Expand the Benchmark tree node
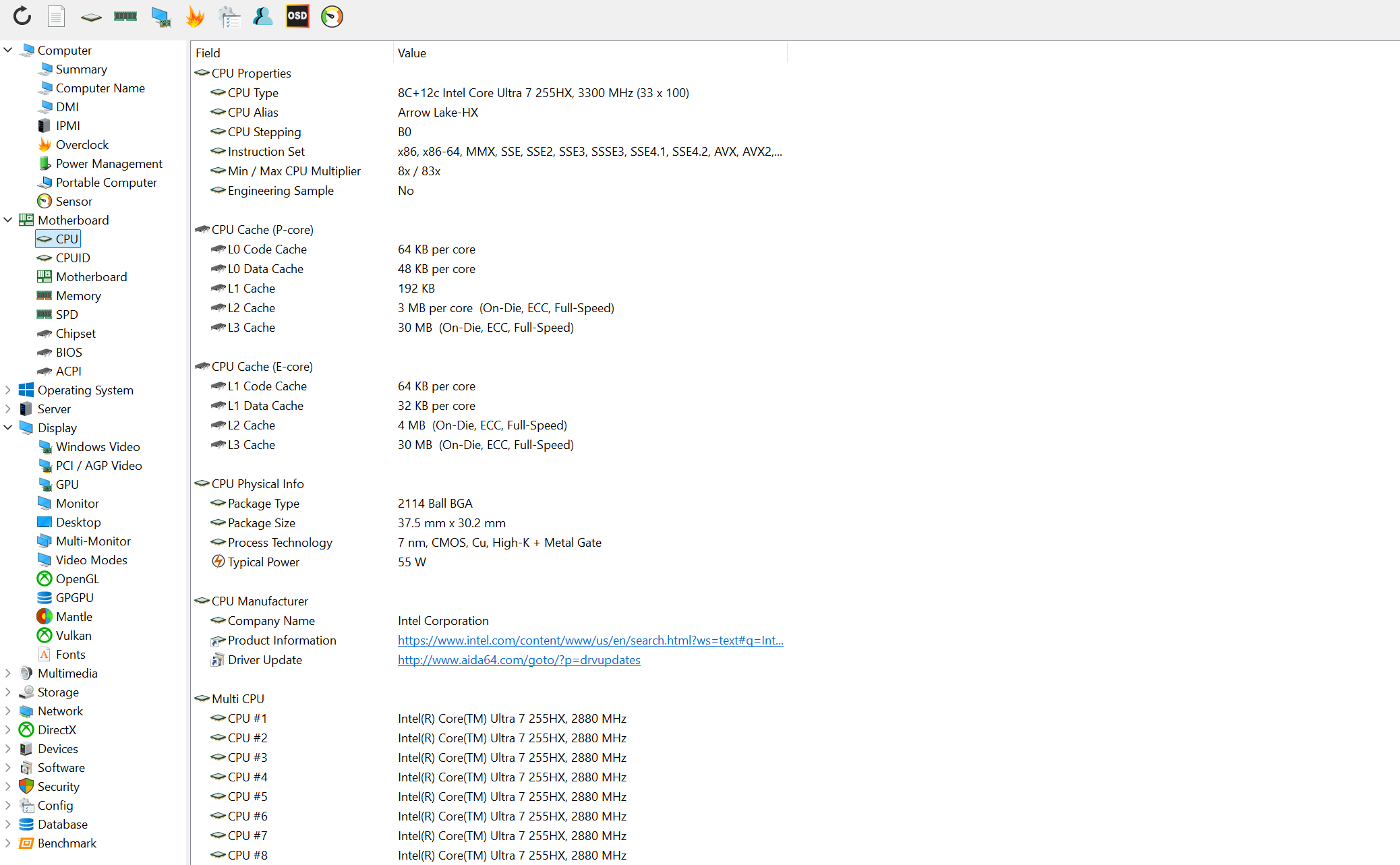 point(8,843)
